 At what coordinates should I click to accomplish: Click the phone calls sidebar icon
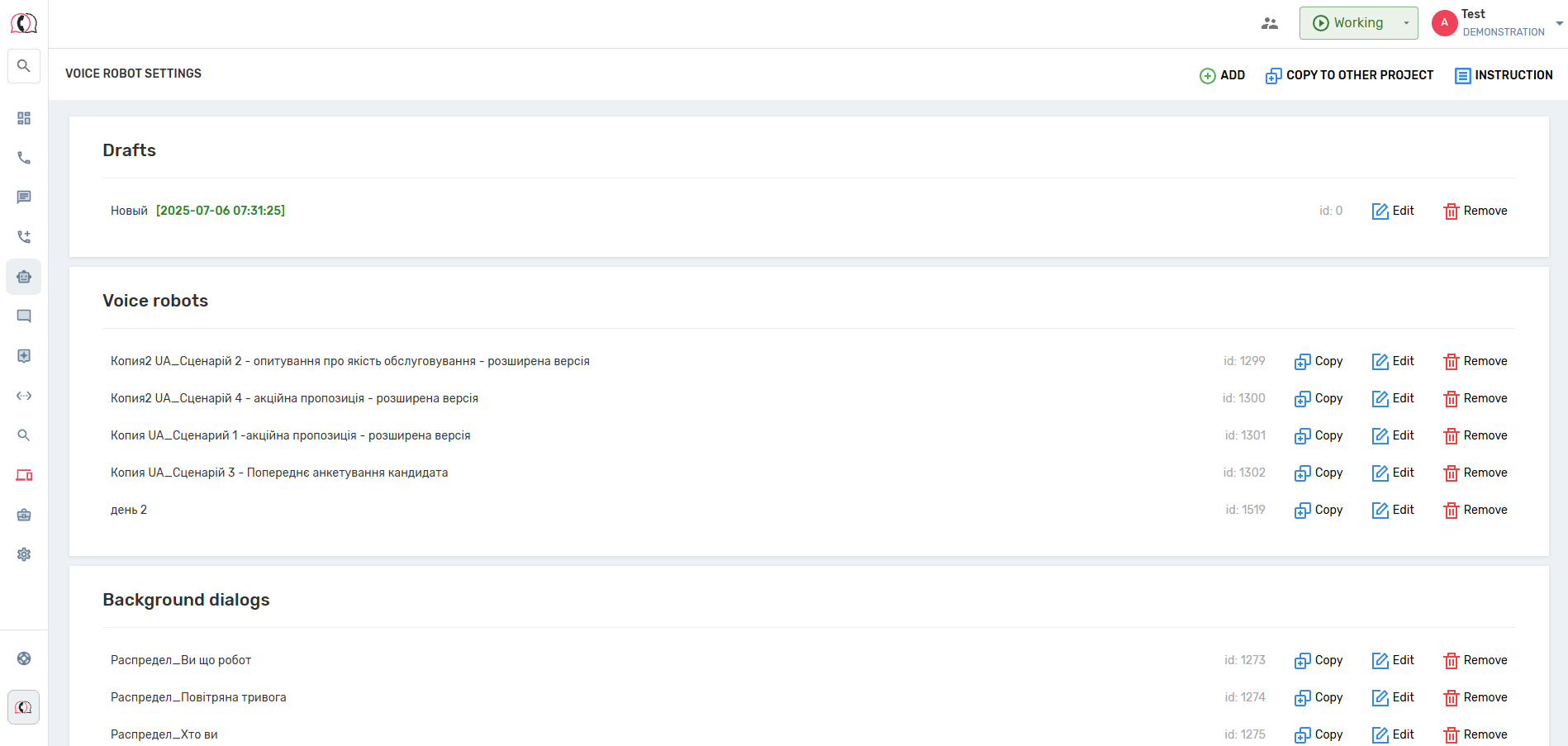coord(24,158)
